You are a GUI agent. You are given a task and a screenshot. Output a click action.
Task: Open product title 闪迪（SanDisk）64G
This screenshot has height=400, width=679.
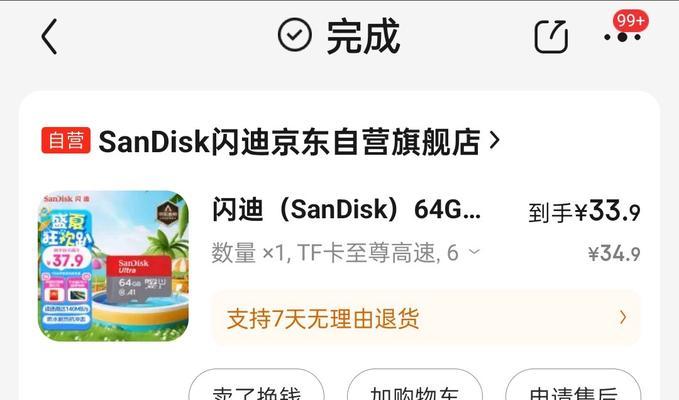(x=346, y=210)
